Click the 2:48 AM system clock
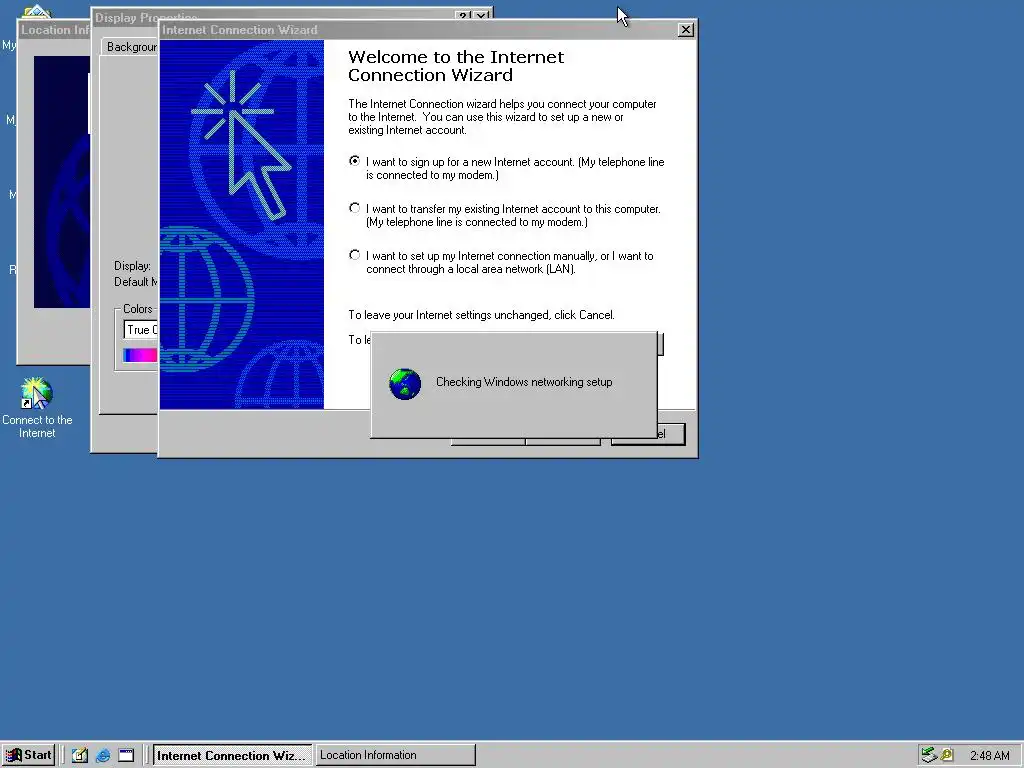The height and width of the screenshot is (768, 1024). pos(989,756)
